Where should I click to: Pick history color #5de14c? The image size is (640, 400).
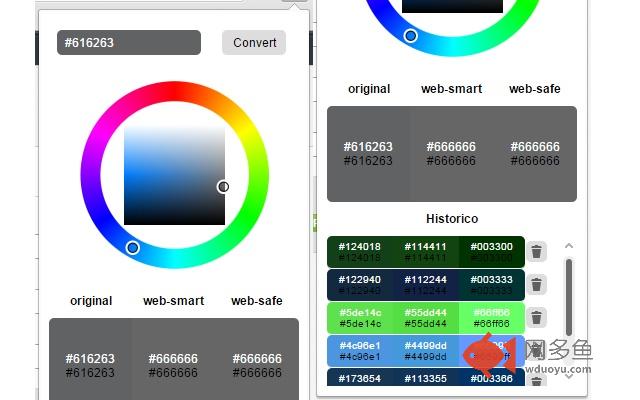pyautogui.click(x=360, y=318)
